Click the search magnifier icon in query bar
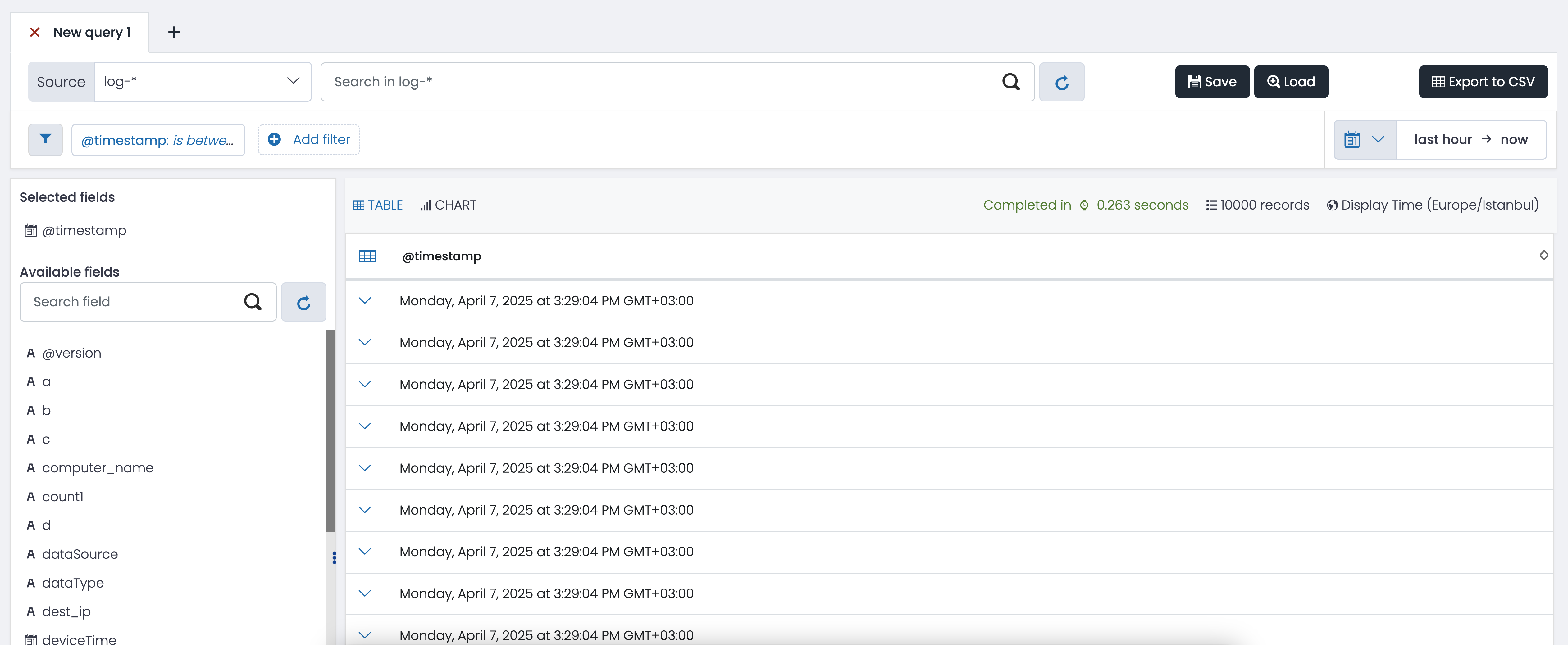 [1010, 82]
